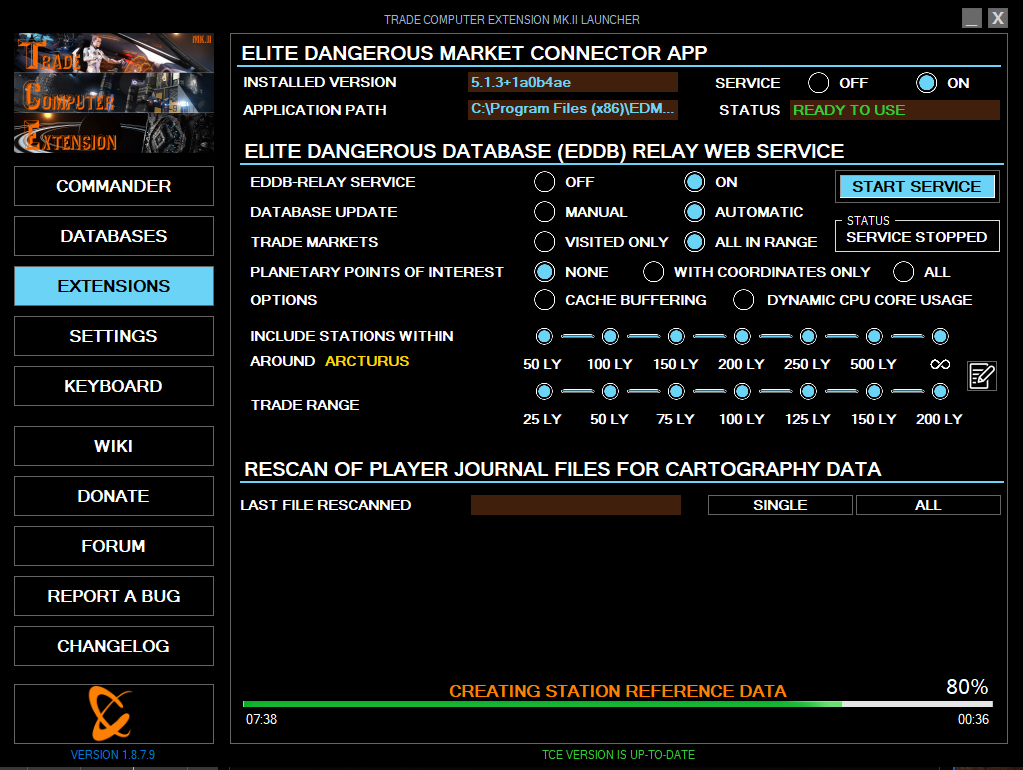Click the Donate button

coord(114,496)
